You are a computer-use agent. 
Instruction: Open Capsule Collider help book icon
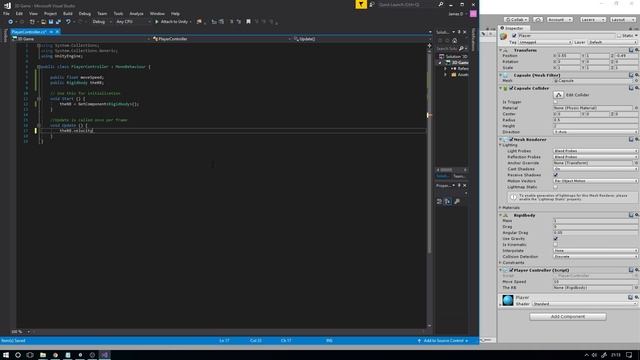631,88
